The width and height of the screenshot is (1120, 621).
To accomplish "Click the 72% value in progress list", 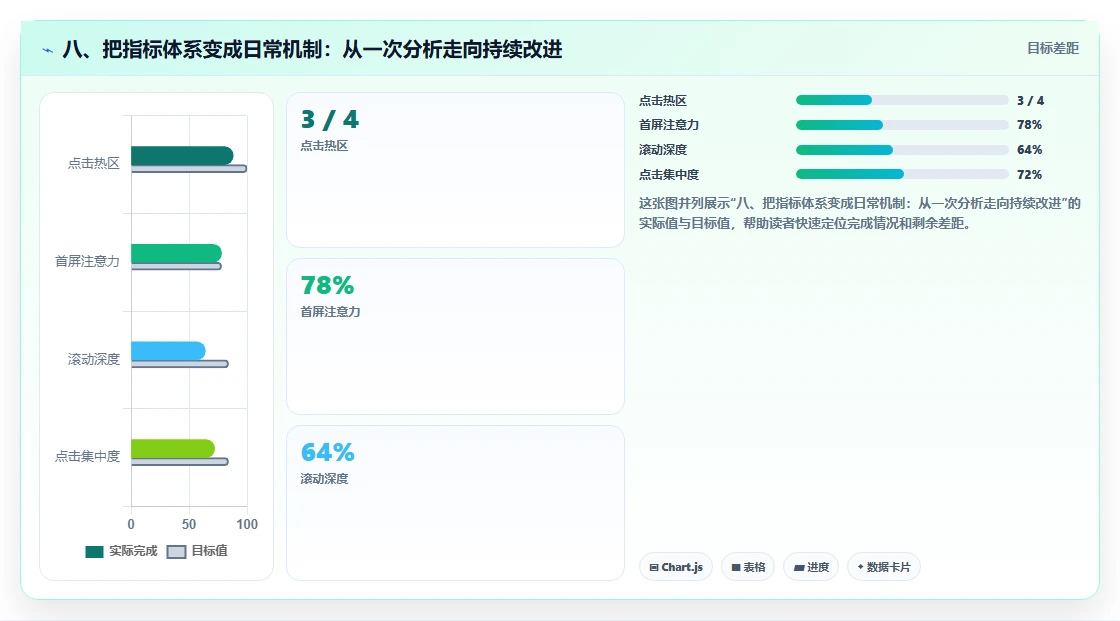I will [1029, 174].
